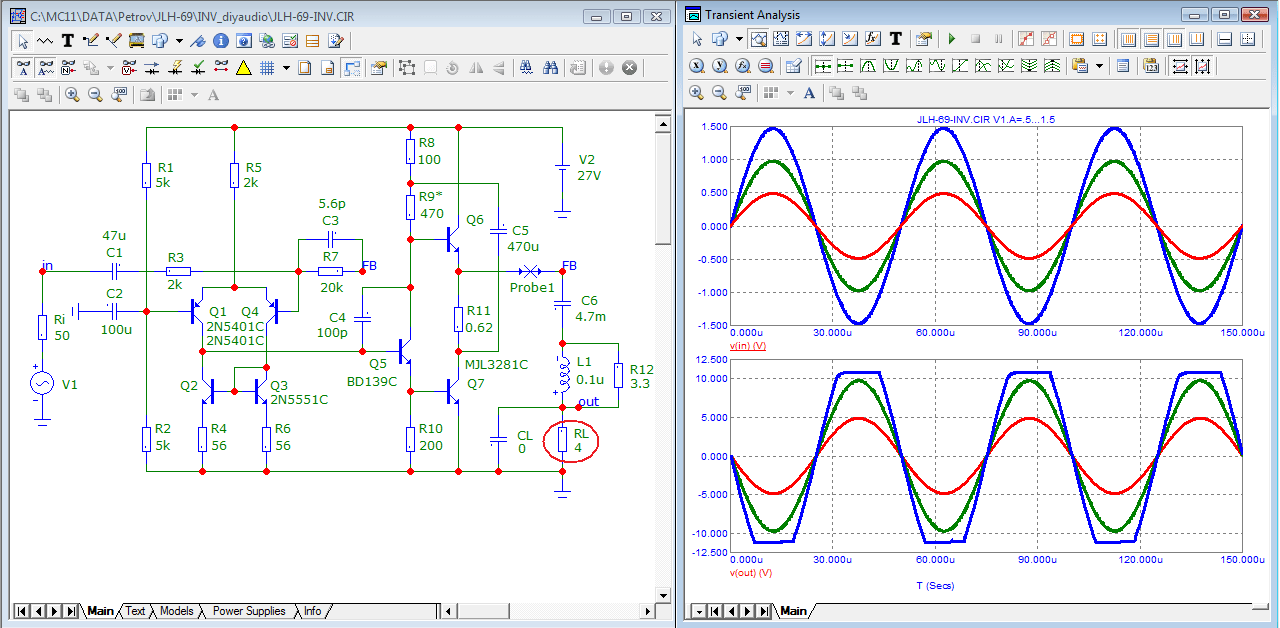
Task: Open Graphics dropdown arrow in schematic toolbar
Action: point(179,41)
